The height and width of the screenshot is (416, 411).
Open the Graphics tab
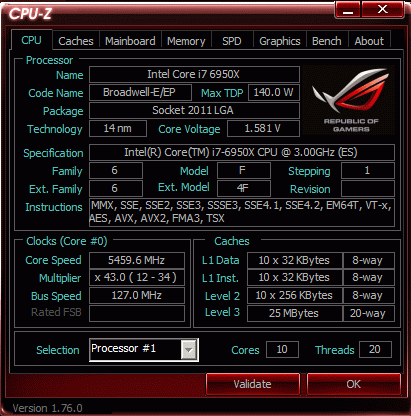[x=280, y=41]
